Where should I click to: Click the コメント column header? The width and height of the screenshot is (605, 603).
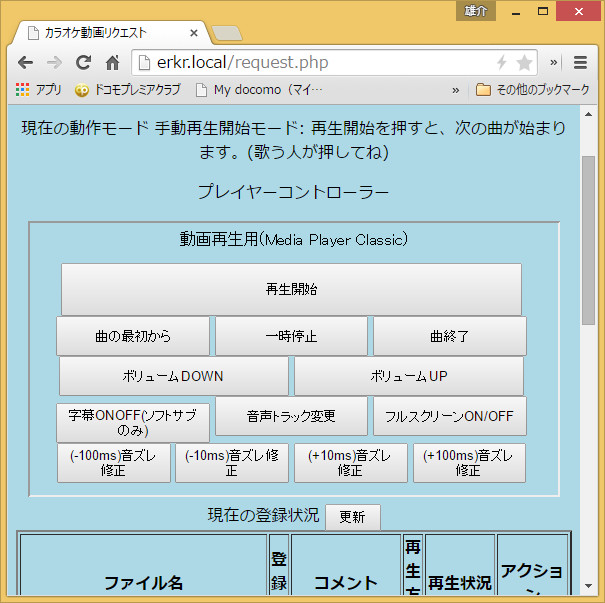click(346, 582)
